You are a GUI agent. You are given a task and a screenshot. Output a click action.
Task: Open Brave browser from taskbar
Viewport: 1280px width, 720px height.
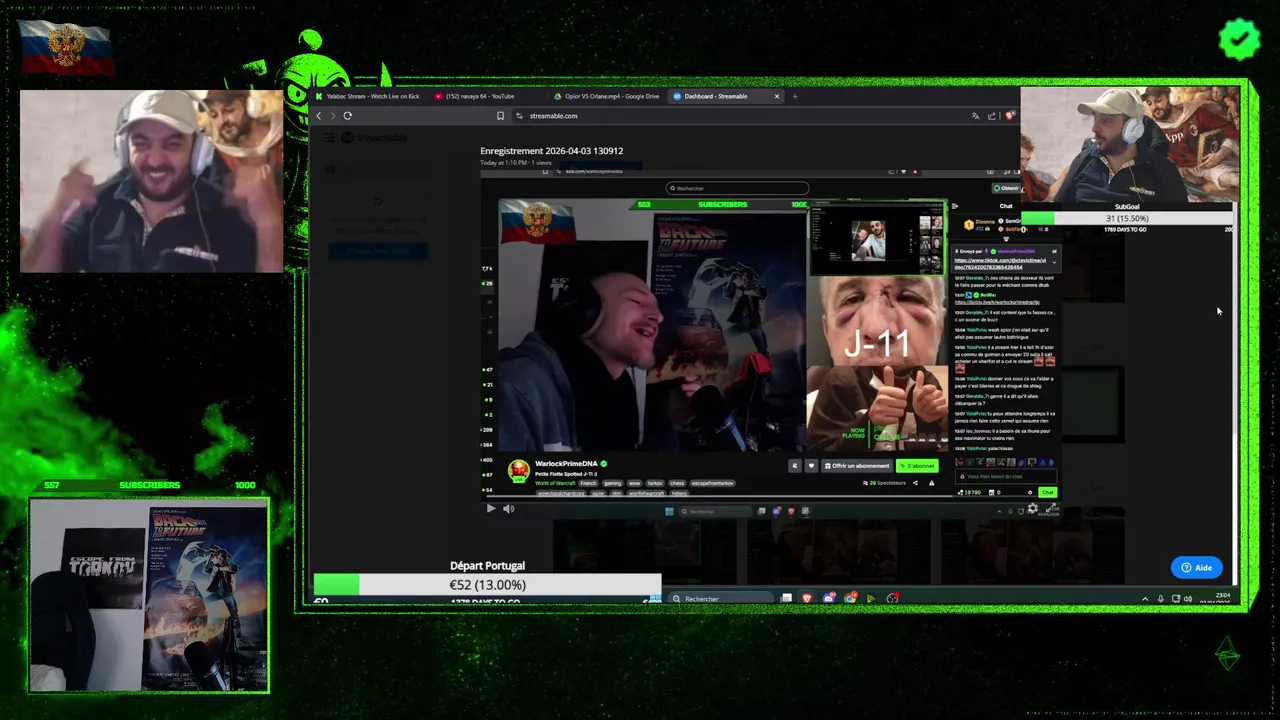pos(806,598)
